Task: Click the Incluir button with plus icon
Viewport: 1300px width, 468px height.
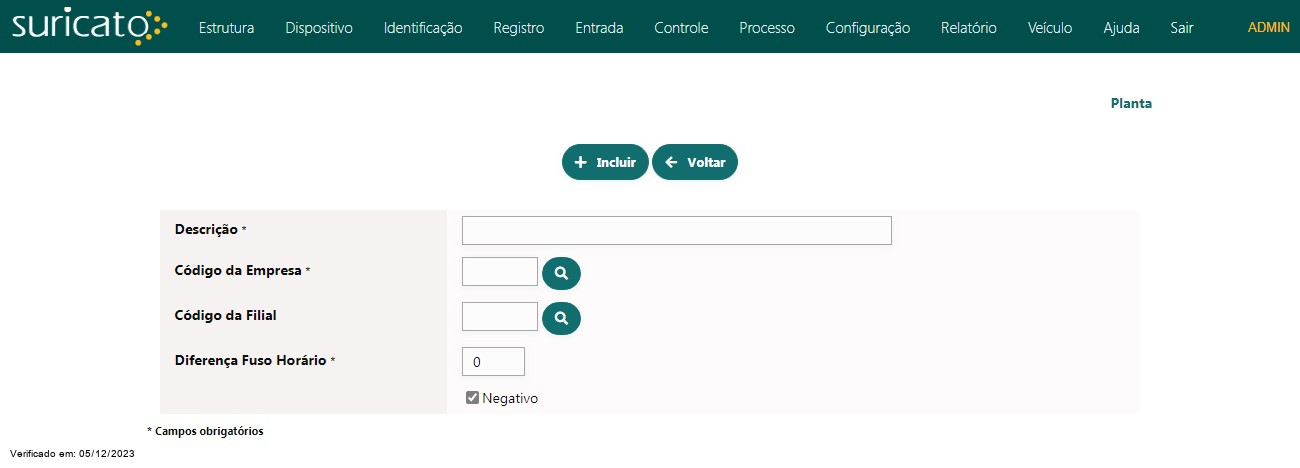Action: [x=605, y=162]
